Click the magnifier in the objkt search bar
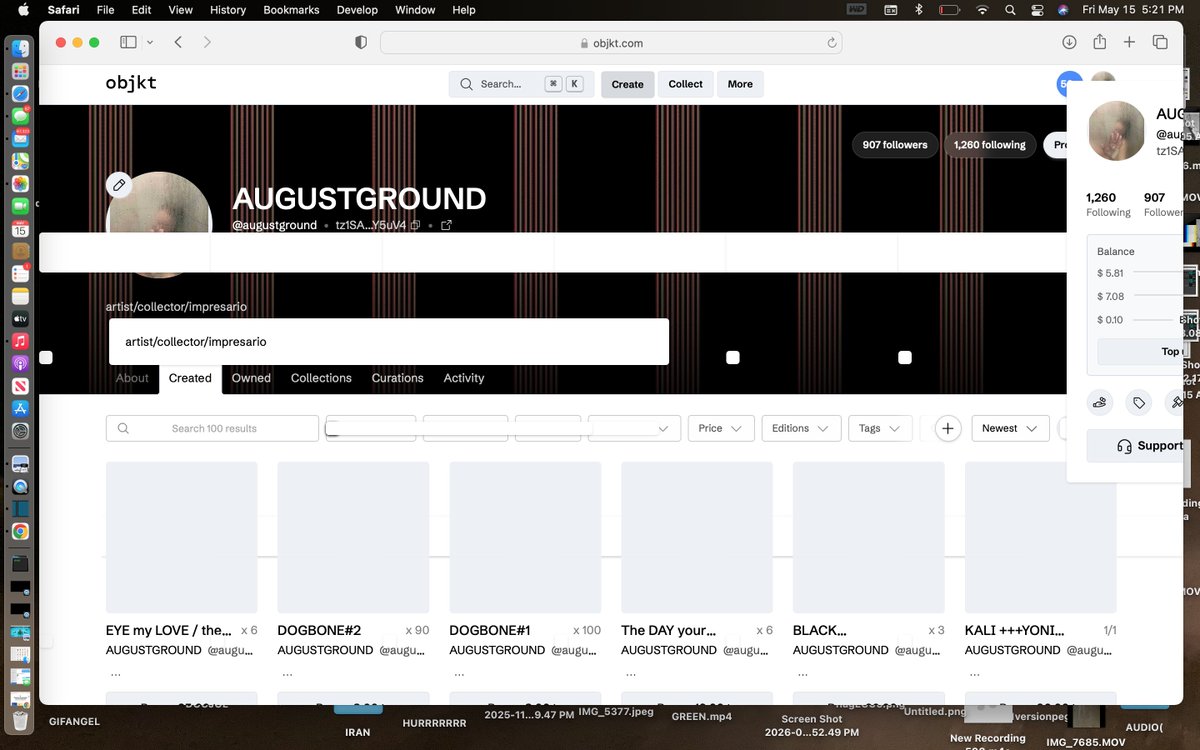 tap(466, 84)
